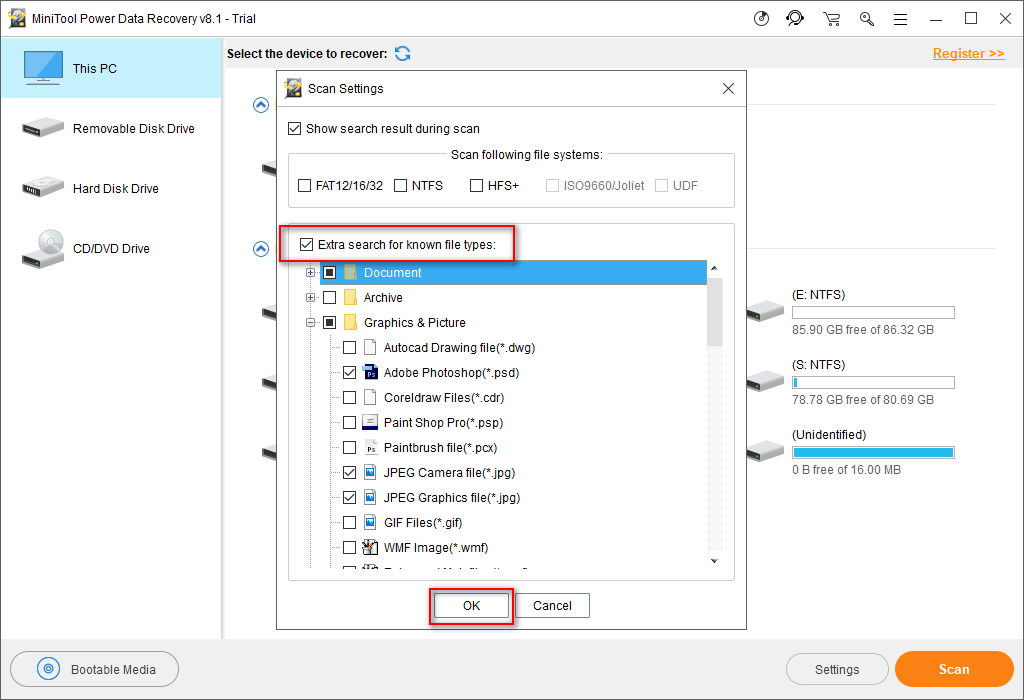Click the register key icon
Screen dimensions: 1024x700
[x=867, y=19]
